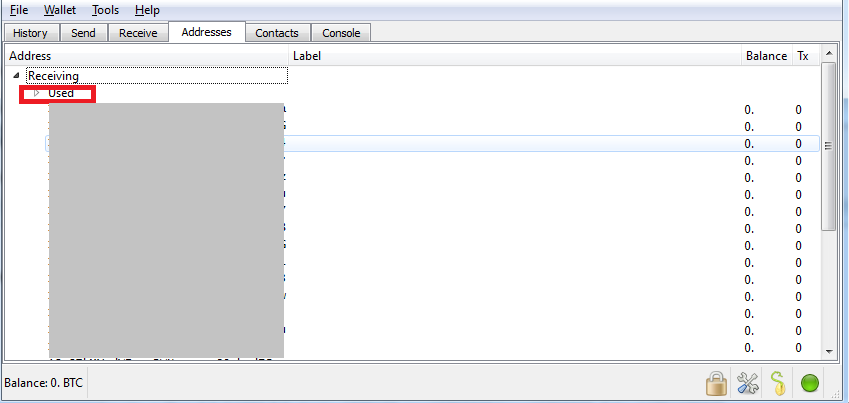Open the Console tab

click(341, 33)
